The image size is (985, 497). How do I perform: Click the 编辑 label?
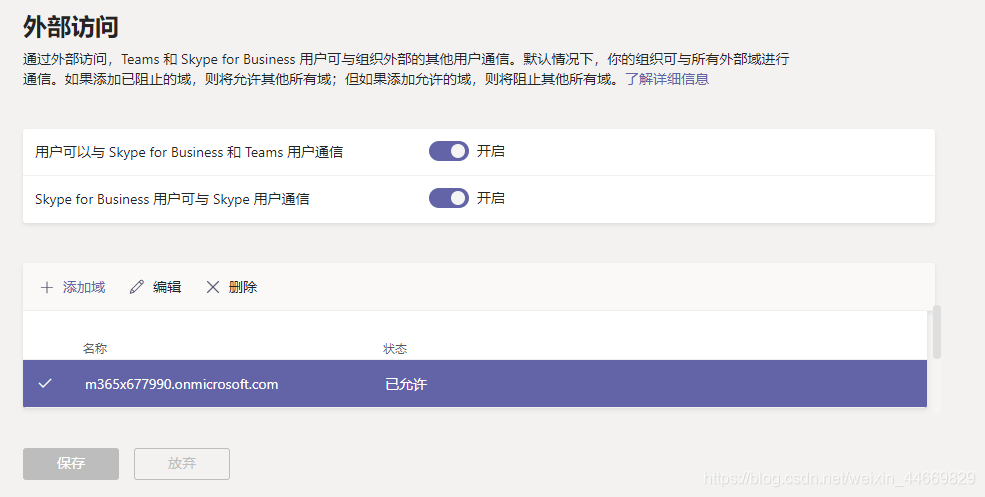(x=167, y=287)
